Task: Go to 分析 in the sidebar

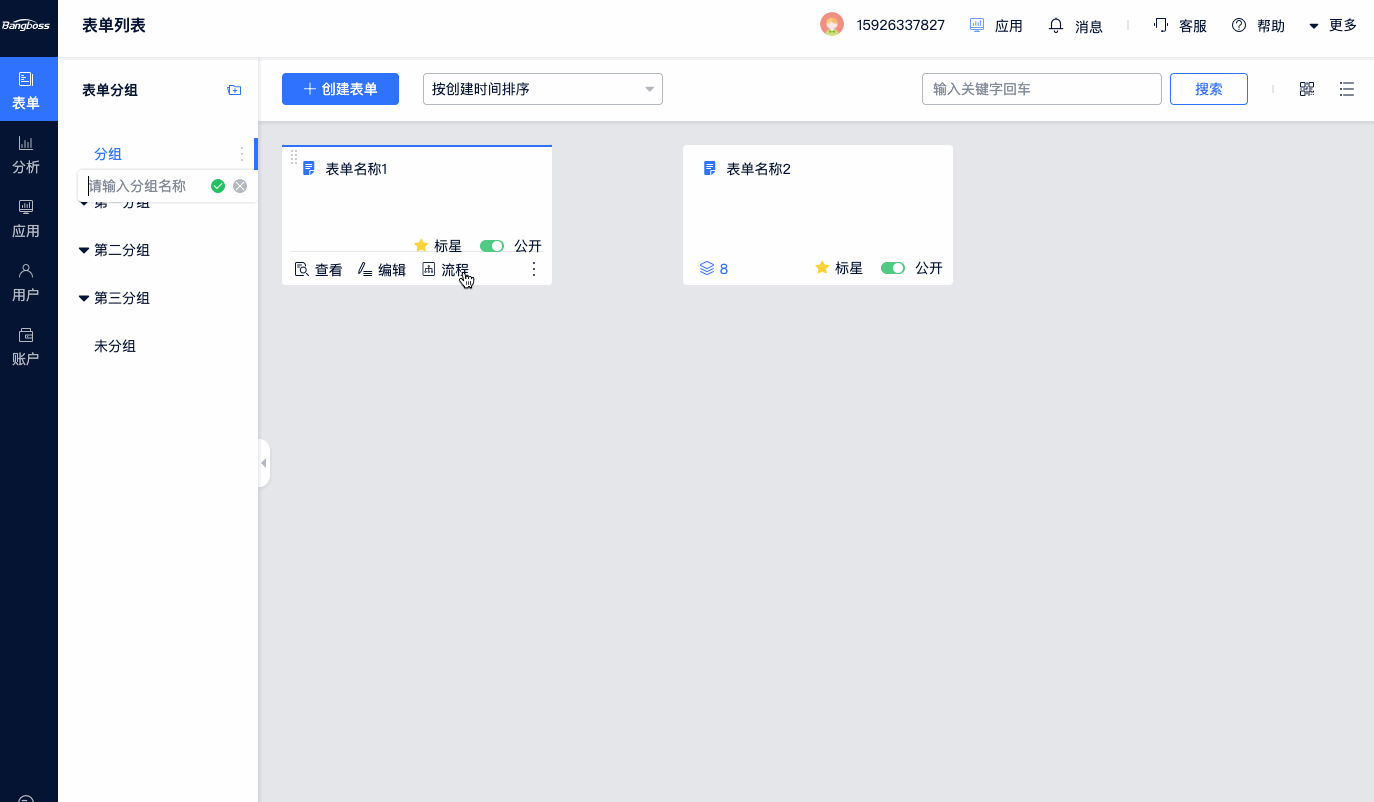Action: (x=27, y=155)
